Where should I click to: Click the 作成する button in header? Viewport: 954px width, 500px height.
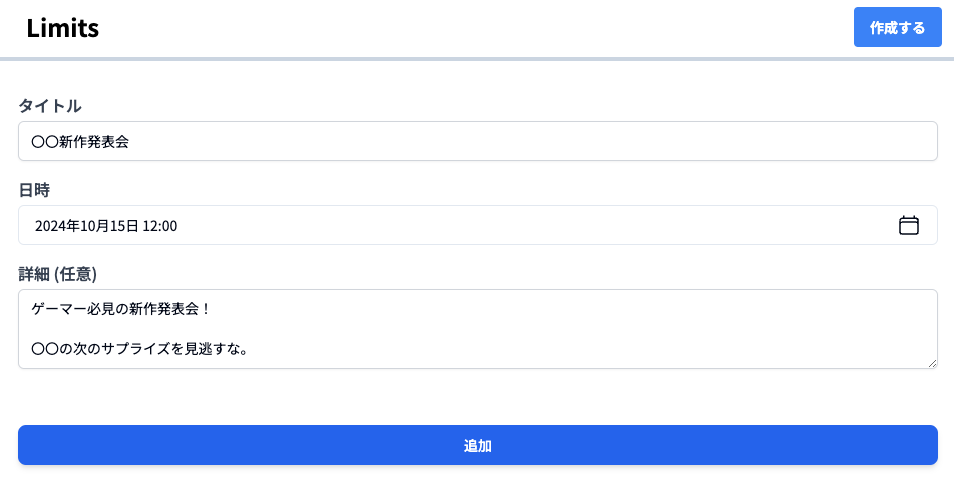(897, 28)
